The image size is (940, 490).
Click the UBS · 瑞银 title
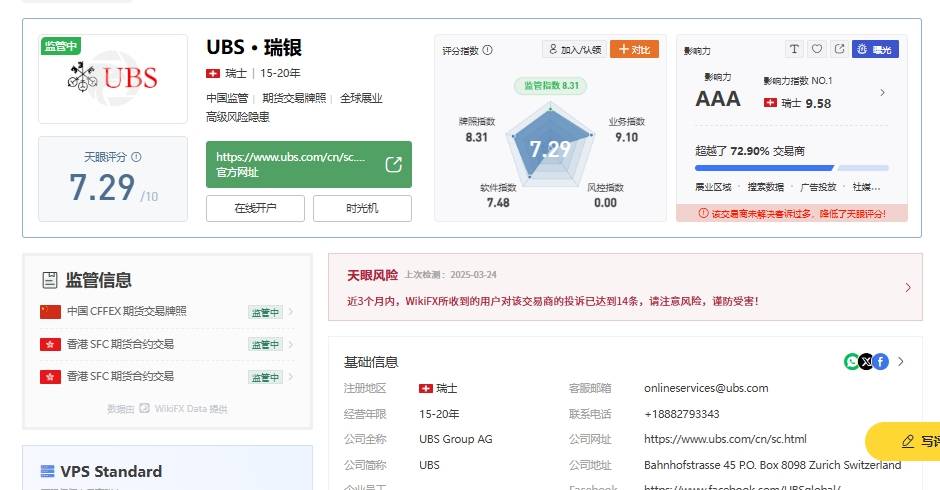pos(254,47)
